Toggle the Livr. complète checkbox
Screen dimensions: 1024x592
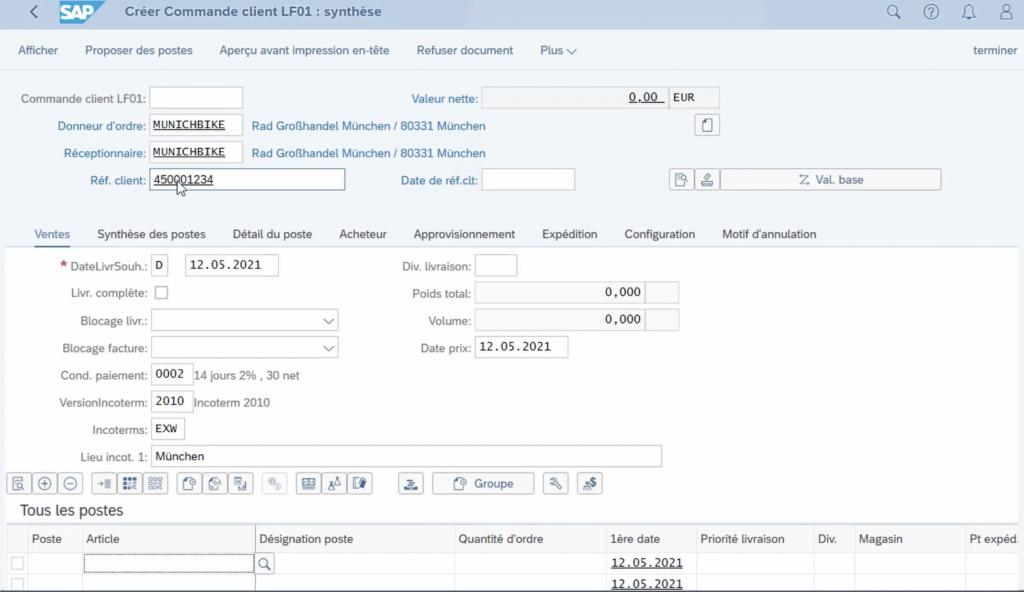161,293
